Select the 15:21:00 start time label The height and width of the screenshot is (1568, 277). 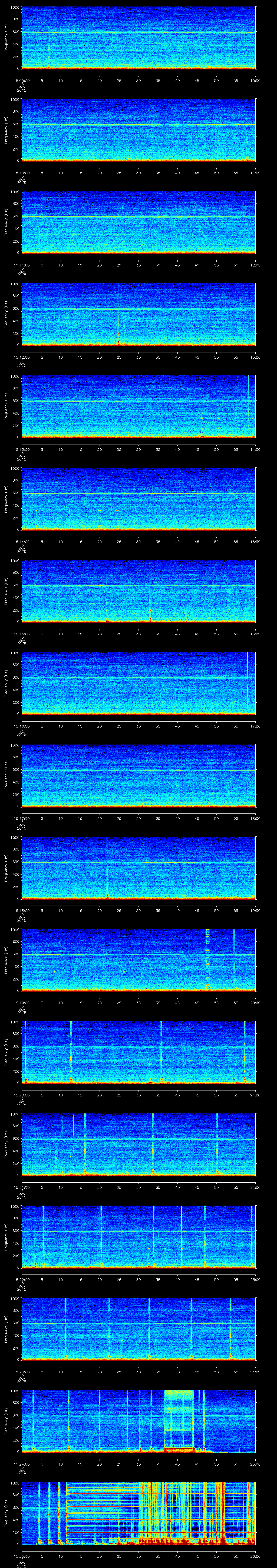coord(21,1187)
